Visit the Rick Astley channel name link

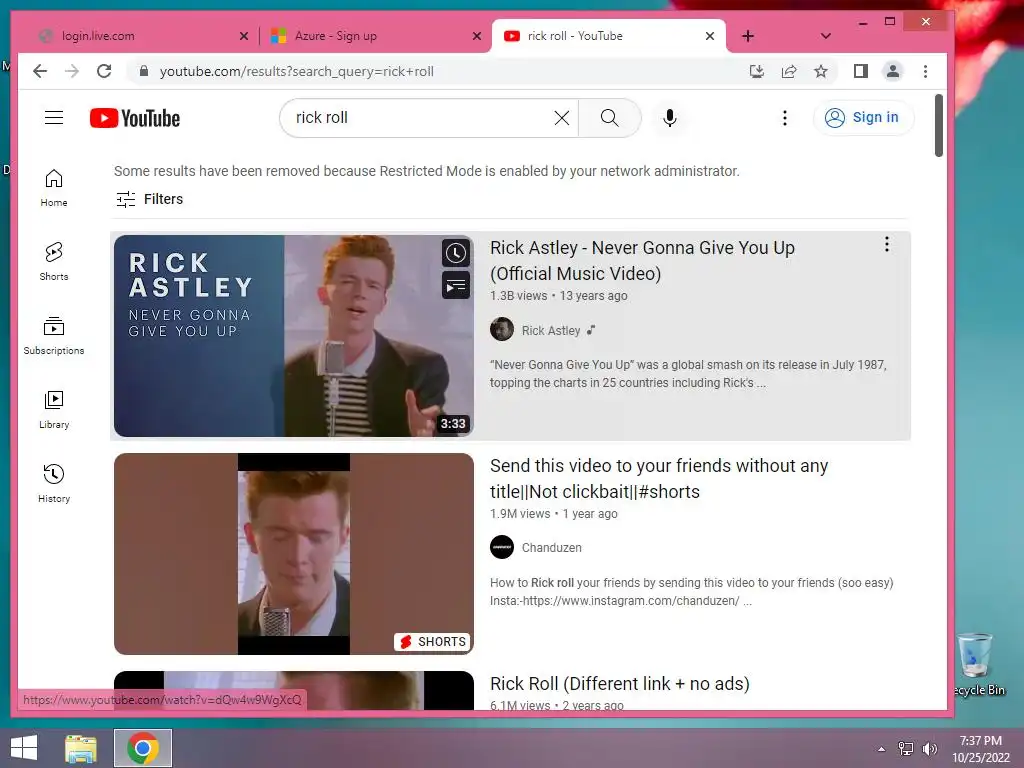coord(551,330)
